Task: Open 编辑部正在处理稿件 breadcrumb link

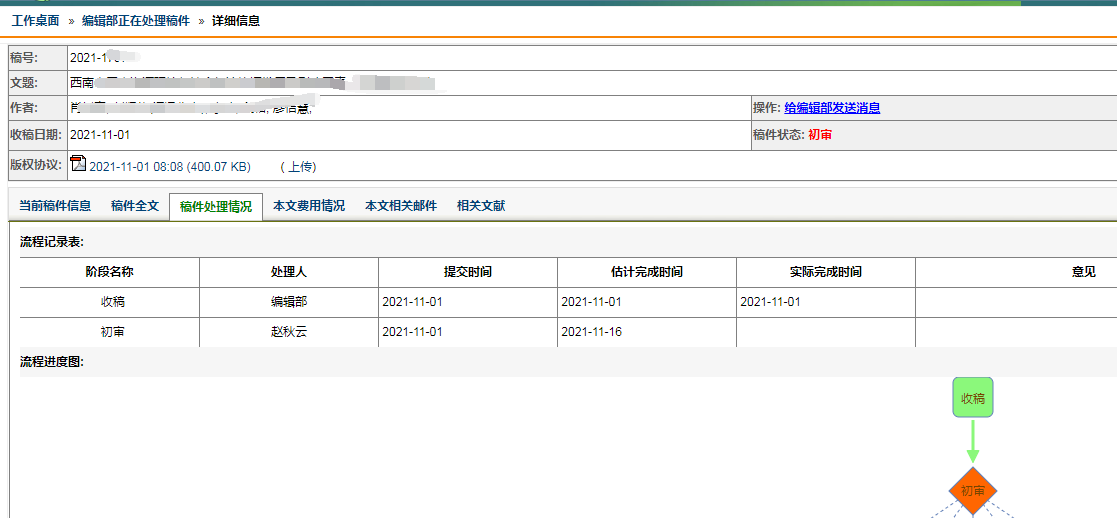Action: click(x=136, y=21)
